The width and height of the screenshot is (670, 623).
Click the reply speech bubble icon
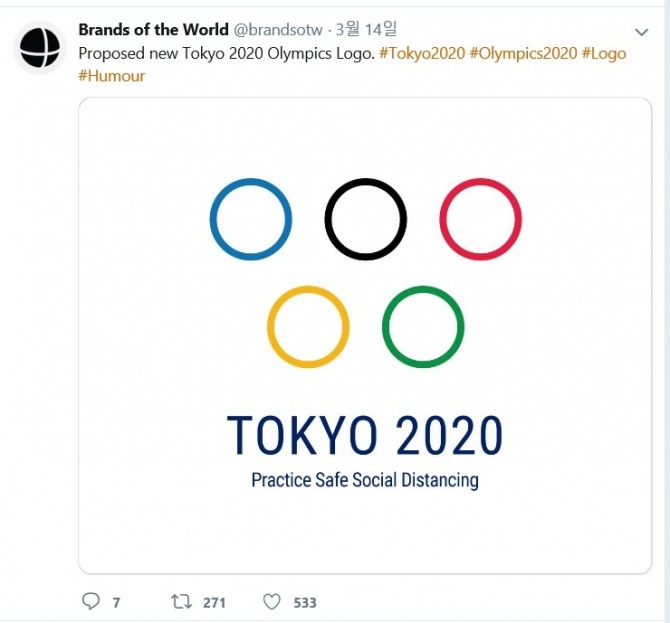[x=91, y=601]
